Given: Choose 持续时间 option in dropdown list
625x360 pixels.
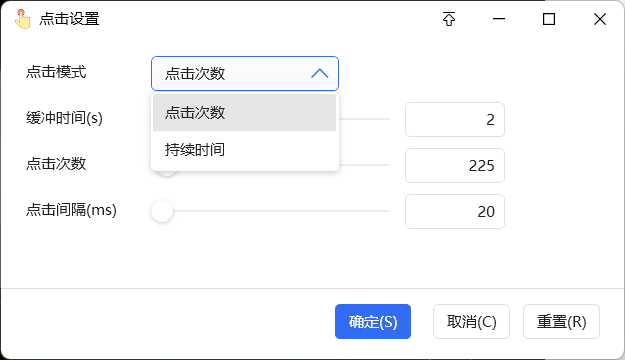Looking at the screenshot, I should click(x=244, y=150).
